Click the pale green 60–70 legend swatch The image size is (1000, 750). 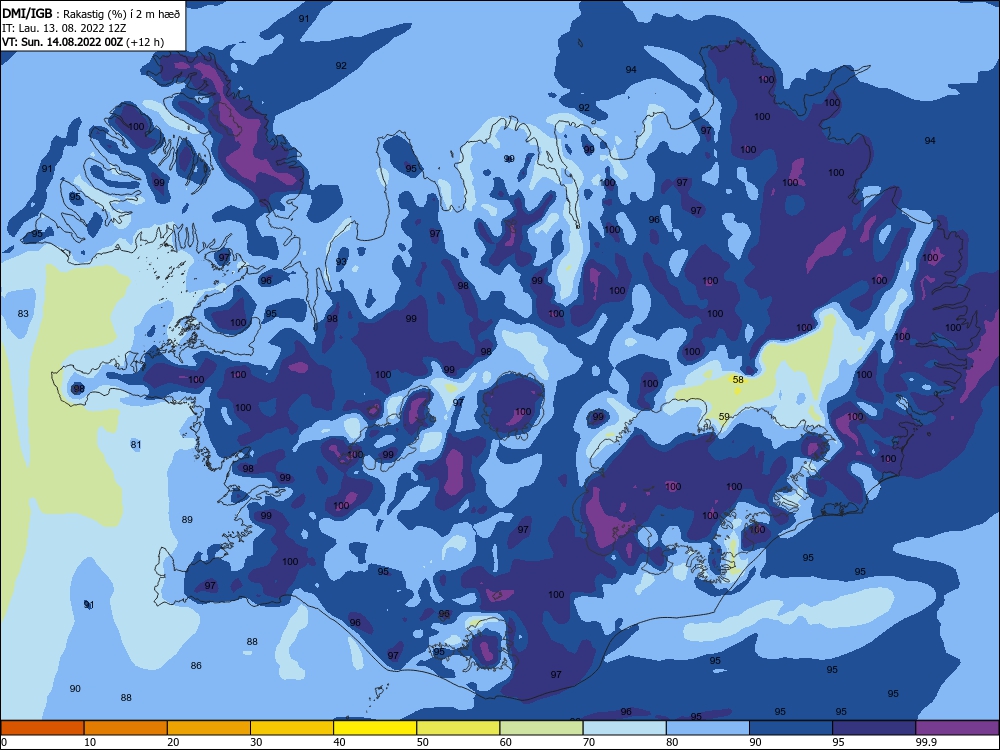click(541, 728)
